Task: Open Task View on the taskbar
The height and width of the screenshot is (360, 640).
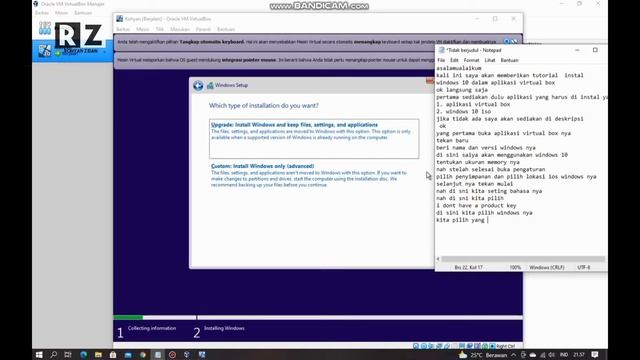Action: click(68, 355)
